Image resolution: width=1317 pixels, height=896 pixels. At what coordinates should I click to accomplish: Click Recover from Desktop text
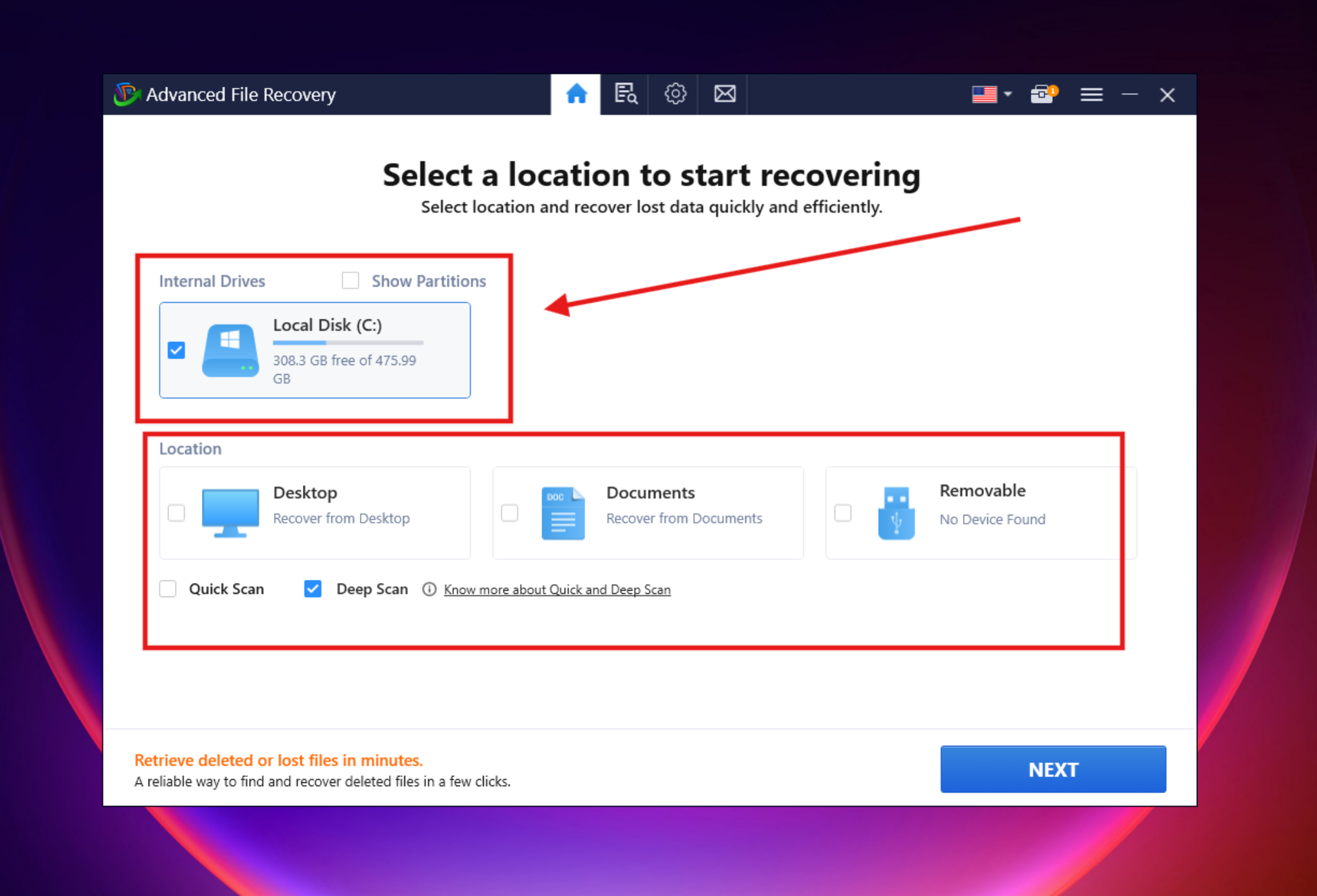341,518
